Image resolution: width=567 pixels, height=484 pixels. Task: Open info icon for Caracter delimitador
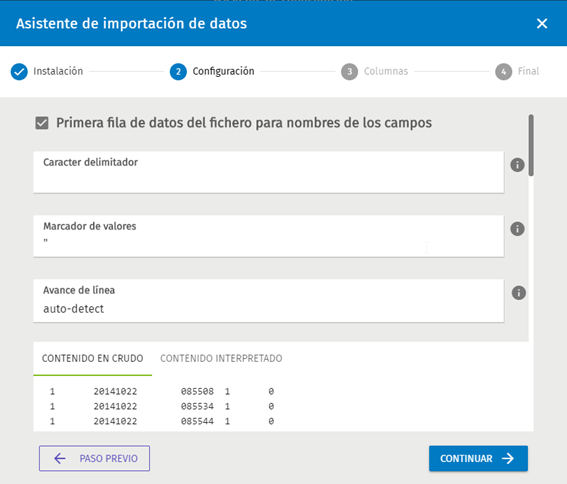[x=517, y=165]
